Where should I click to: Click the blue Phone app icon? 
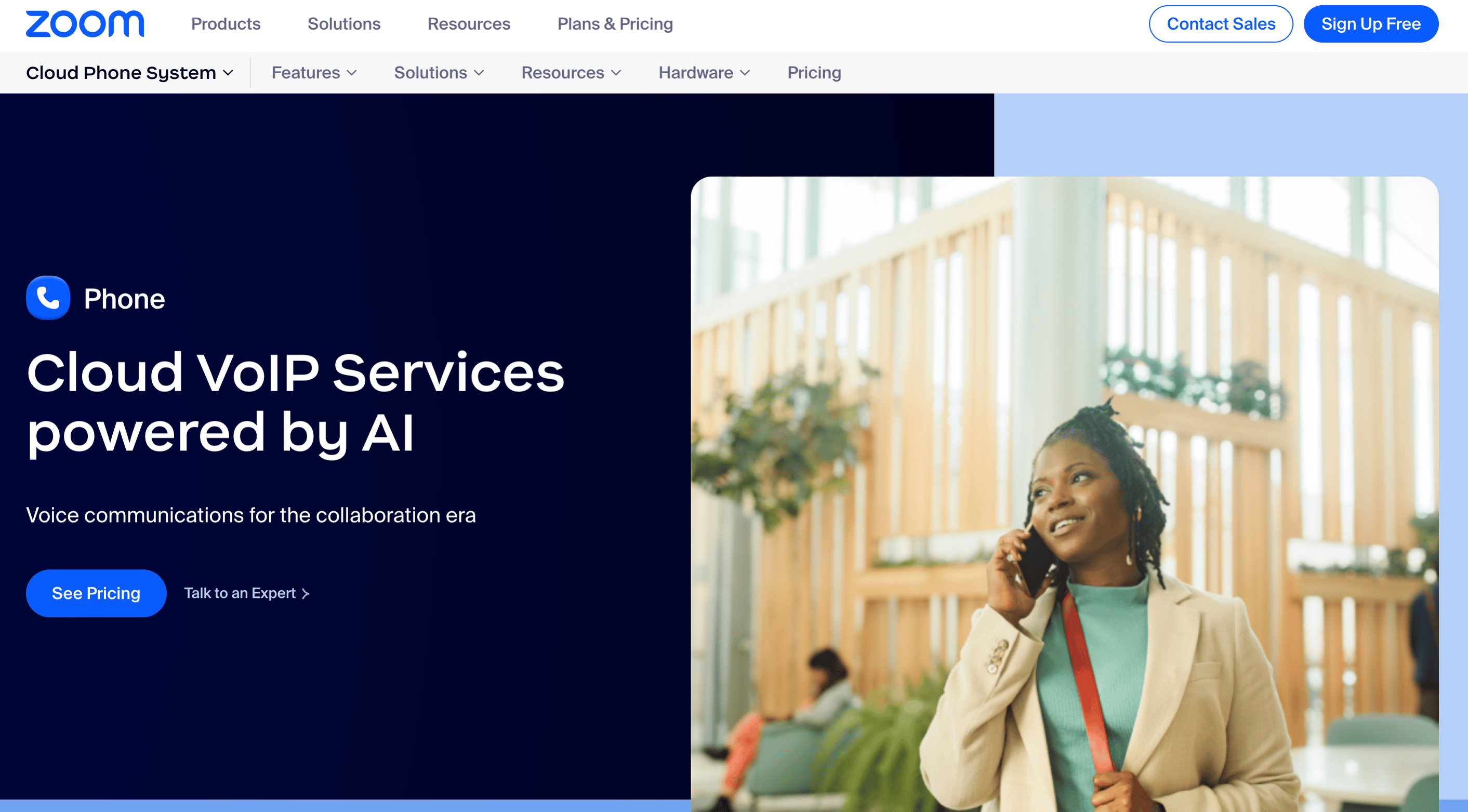pyautogui.click(x=48, y=298)
